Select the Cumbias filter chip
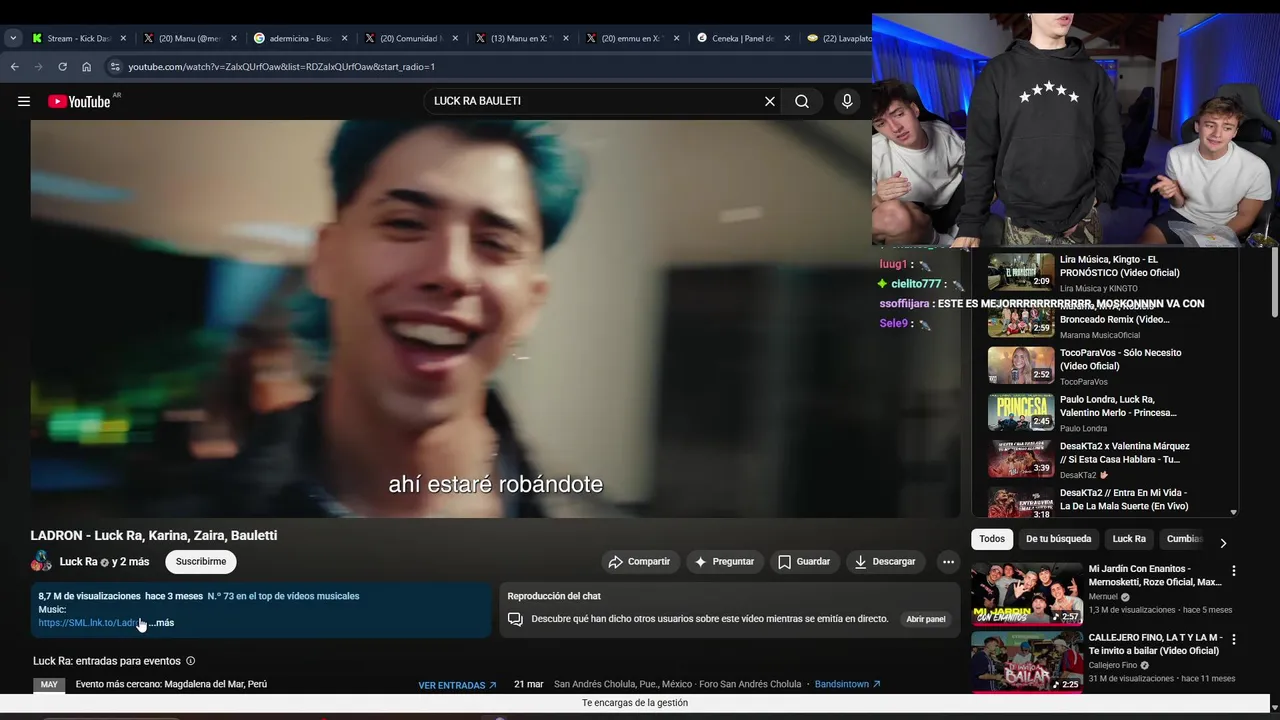This screenshot has height=720, width=1280. [x=1185, y=539]
